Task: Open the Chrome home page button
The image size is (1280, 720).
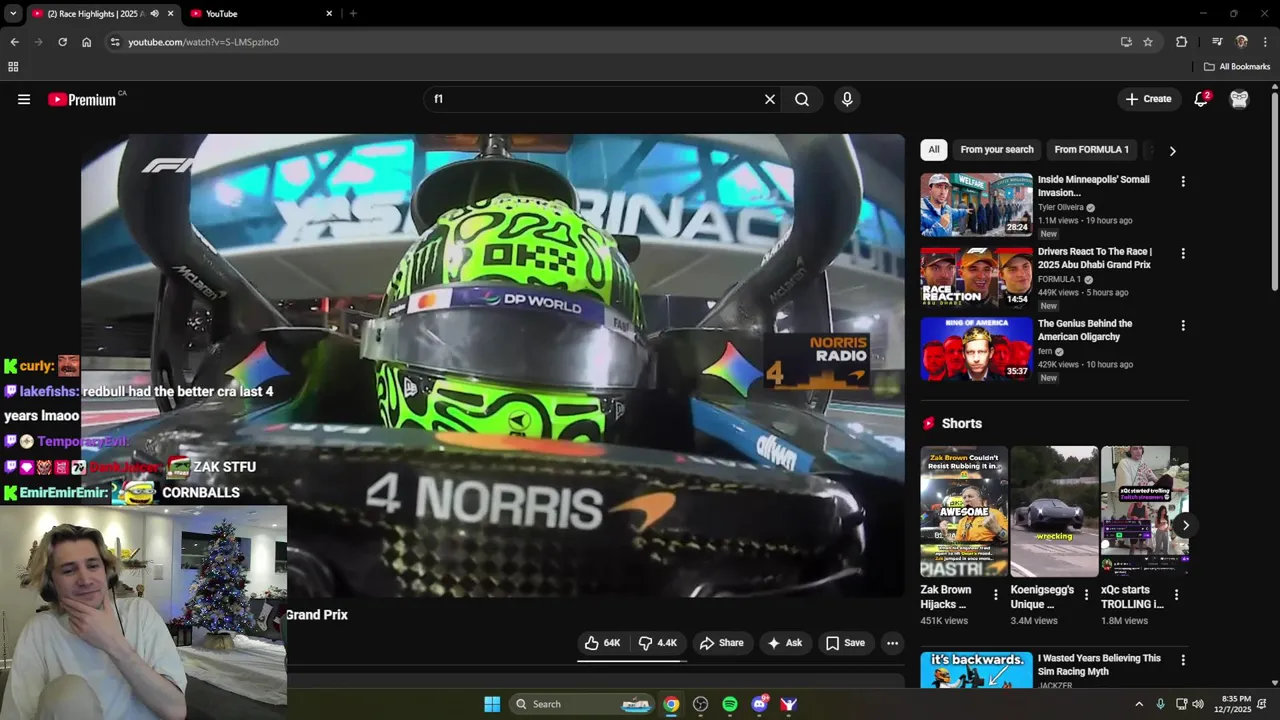Action: point(86,42)
